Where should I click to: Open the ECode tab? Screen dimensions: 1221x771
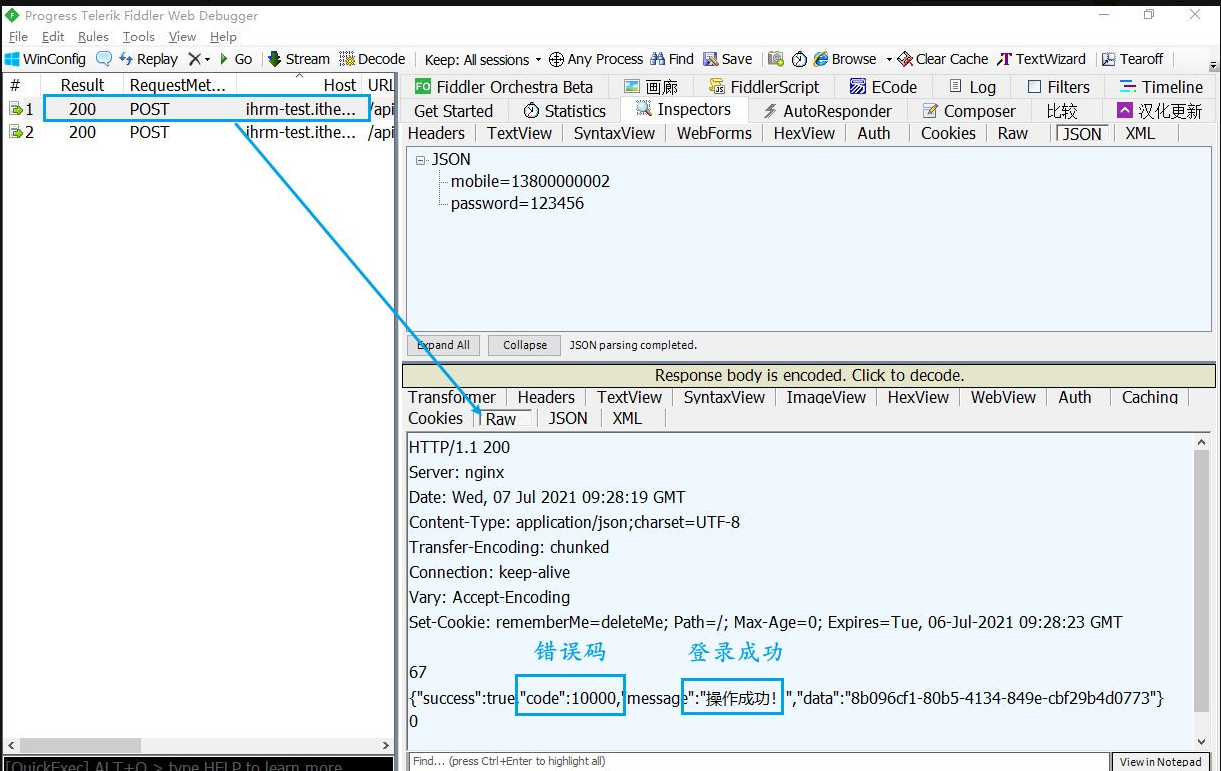pyautogui.click(x=883, y=87)
